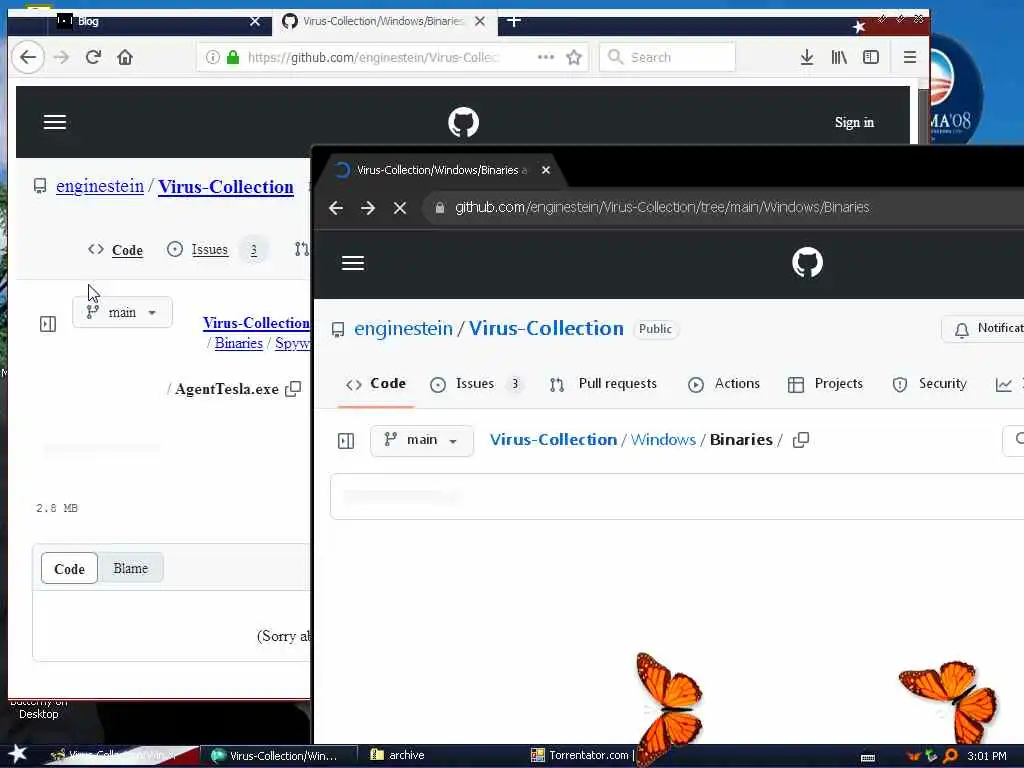Click magnifier icon in system tray

(x=951, y=756)
